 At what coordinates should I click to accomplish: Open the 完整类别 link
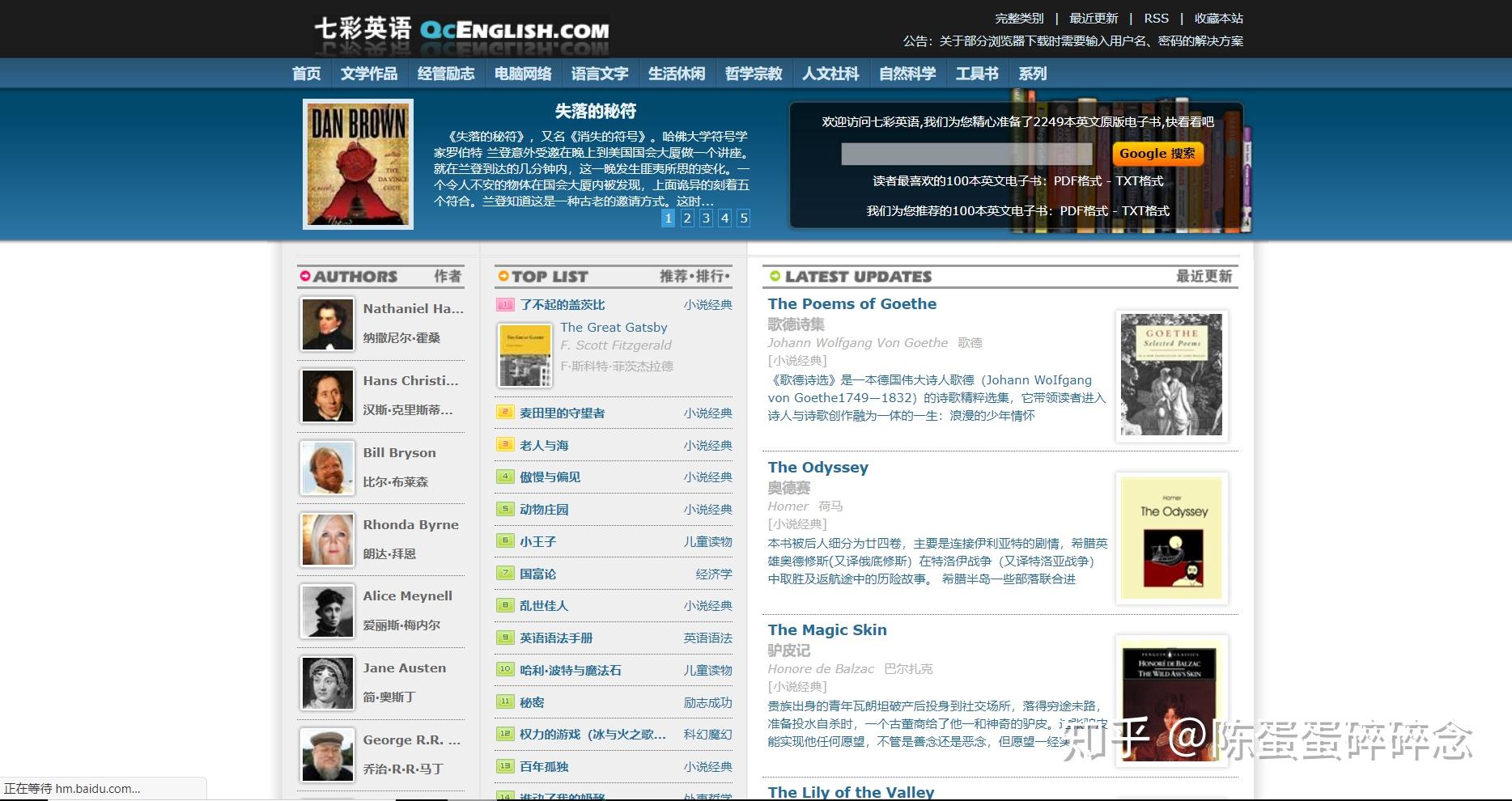tap(1018, 18)
